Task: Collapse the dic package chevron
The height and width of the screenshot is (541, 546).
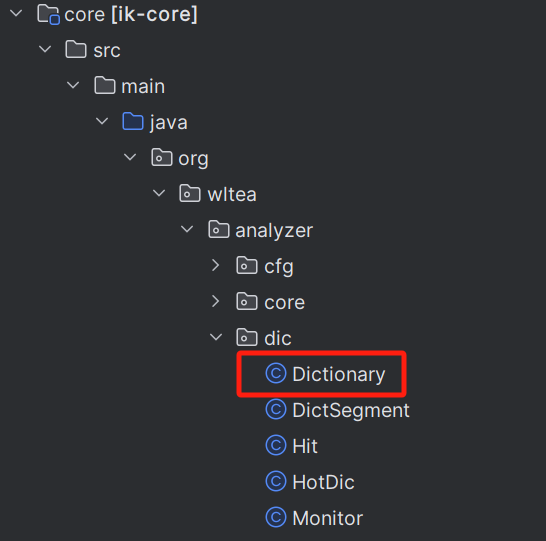Action: pyautogui.click(x=216, y=337)
